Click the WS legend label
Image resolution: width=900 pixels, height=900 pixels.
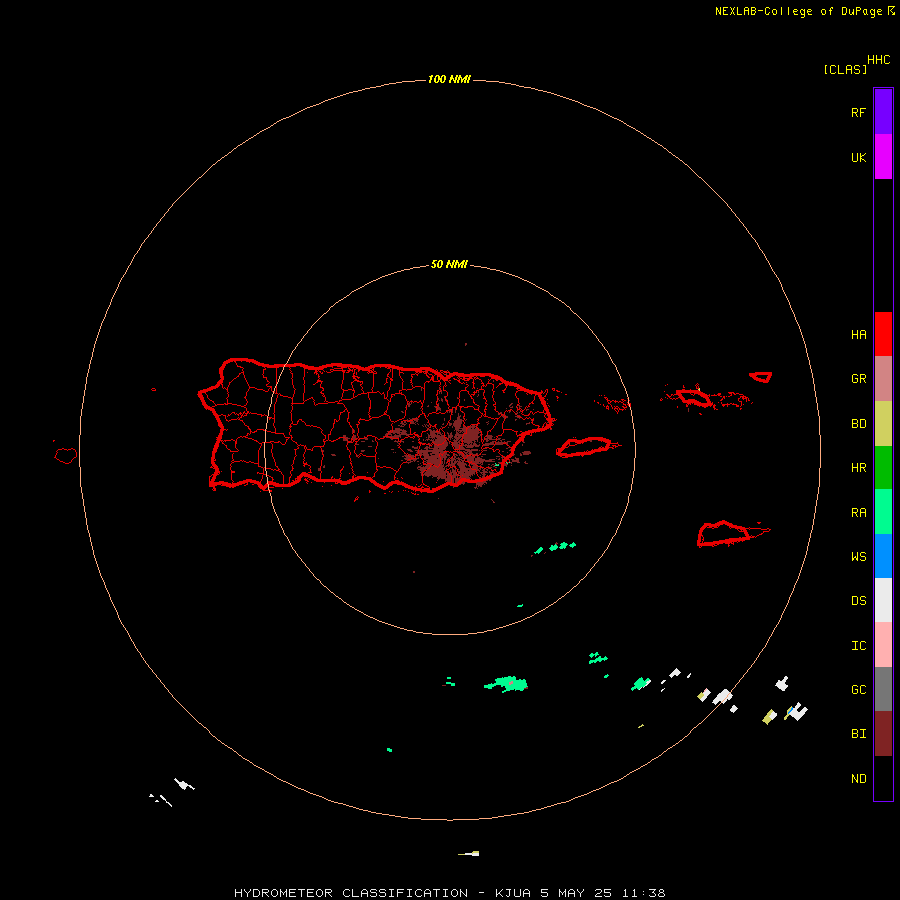858,557
